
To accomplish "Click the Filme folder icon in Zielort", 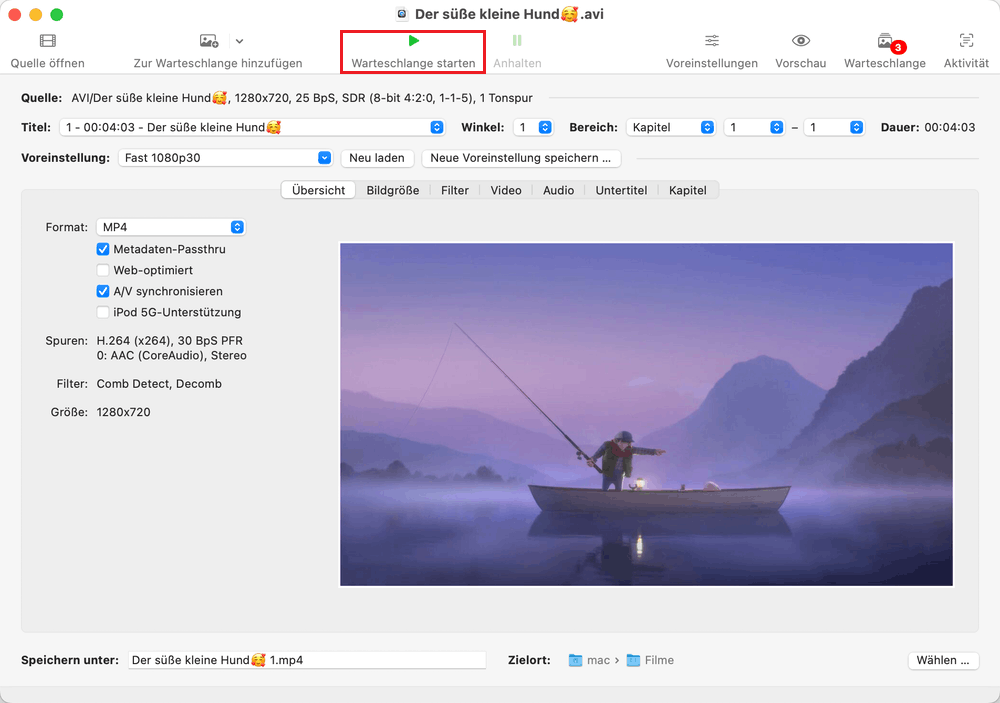I will (x=633, y=660).
